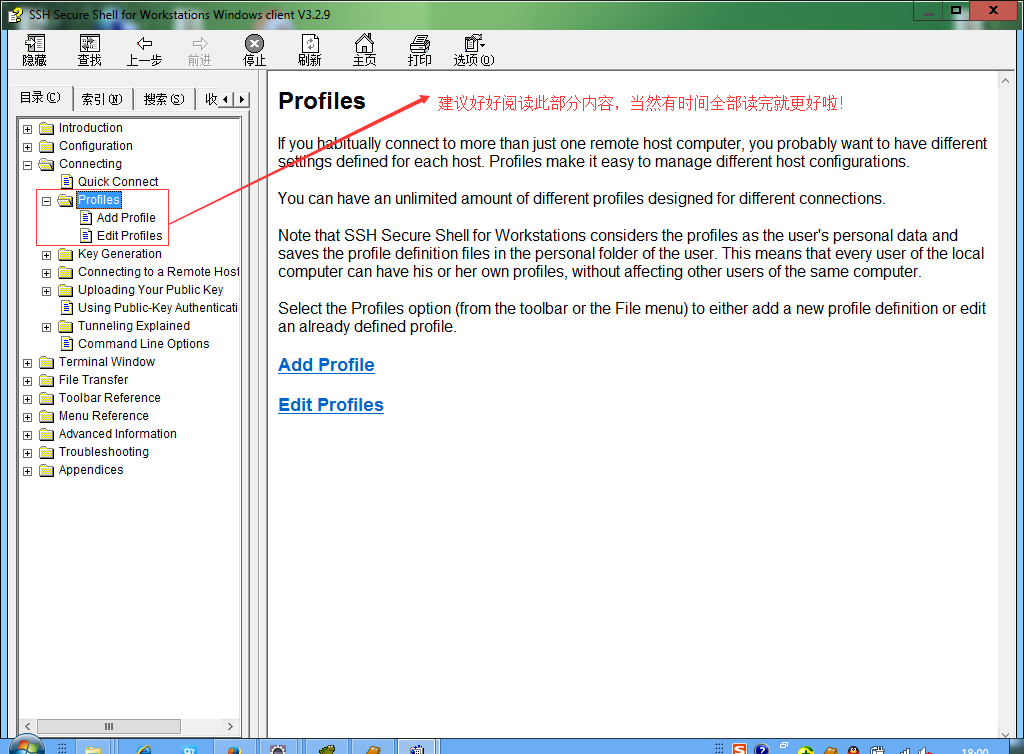This screenshot has width=1024, height=754.
Task: Select Introduction in the contents tree
Action: (90, 128)
